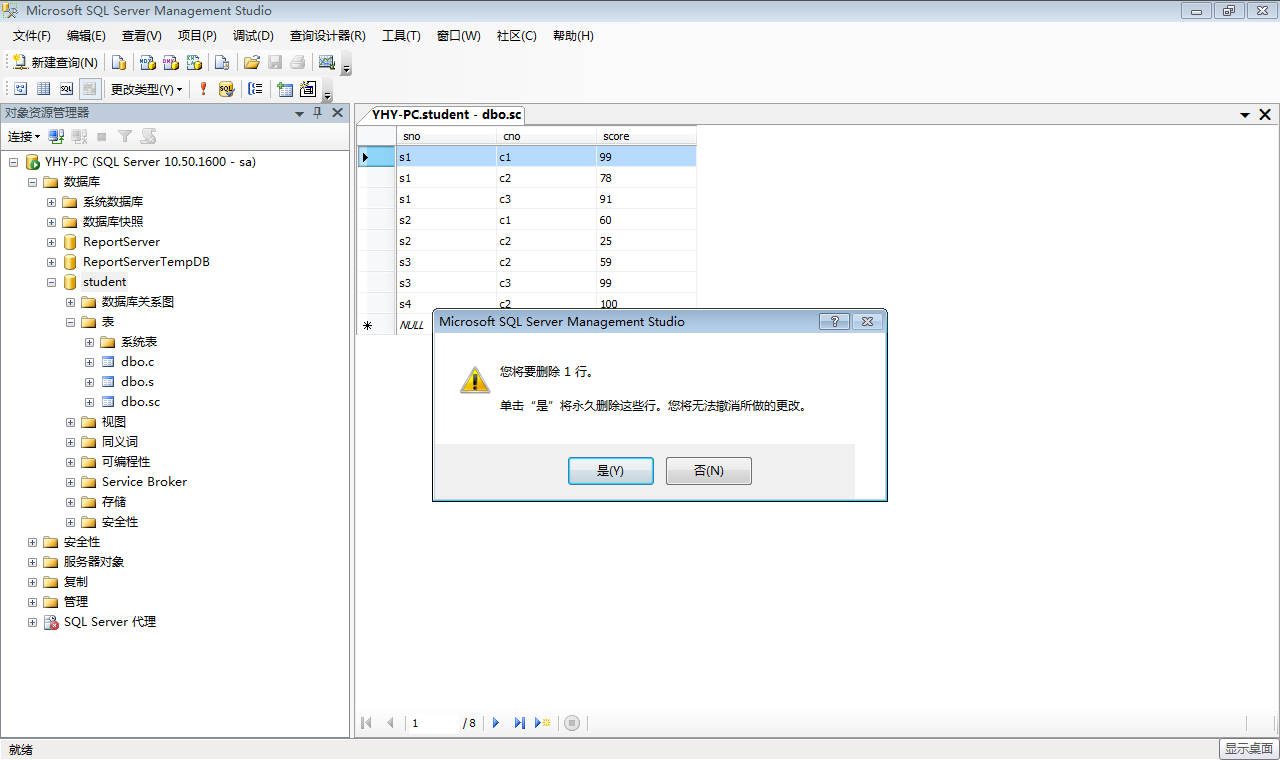1280x760 pixels.
Task: Open the Query Designer (查询设计器) menu
Action: 328,36
